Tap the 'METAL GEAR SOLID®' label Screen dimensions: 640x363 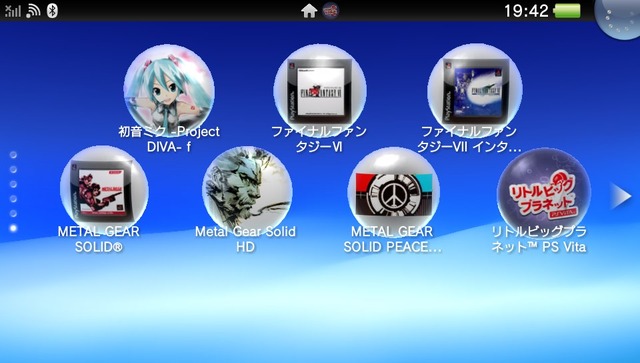click(98, 239)
